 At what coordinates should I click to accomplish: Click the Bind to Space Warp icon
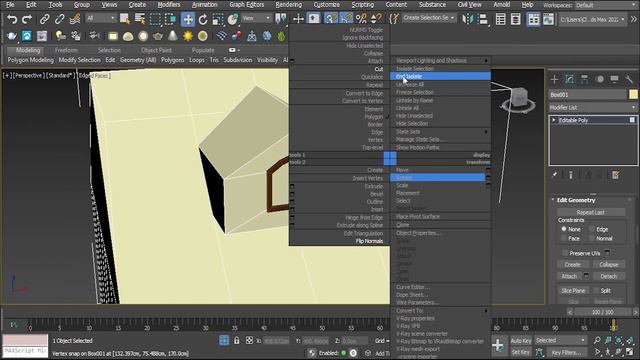75,19
